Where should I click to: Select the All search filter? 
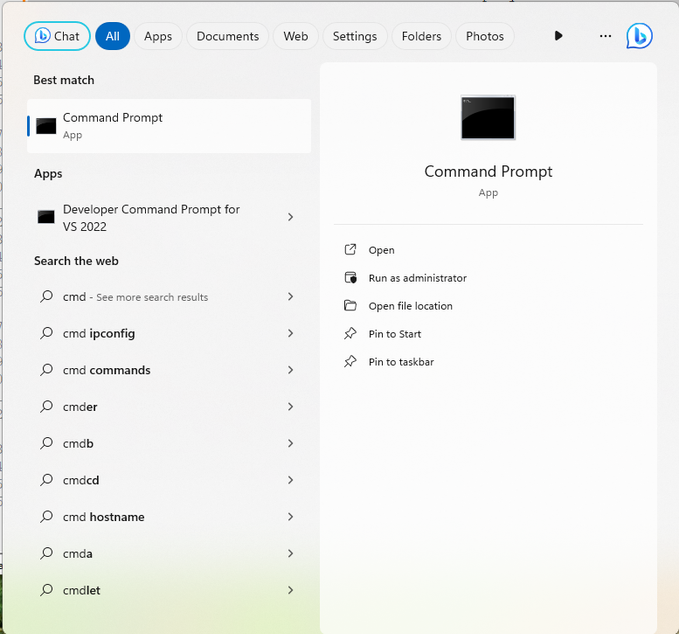113,36
